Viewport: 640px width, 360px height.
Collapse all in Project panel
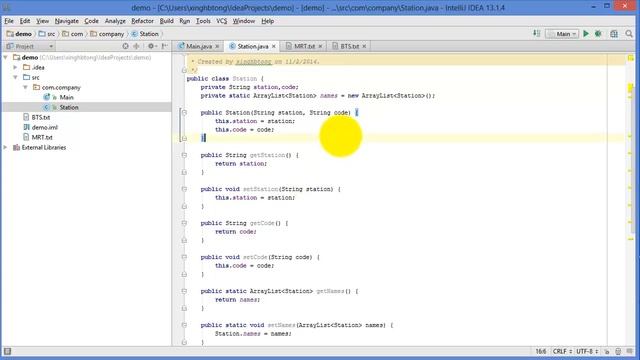pos(136,46)
